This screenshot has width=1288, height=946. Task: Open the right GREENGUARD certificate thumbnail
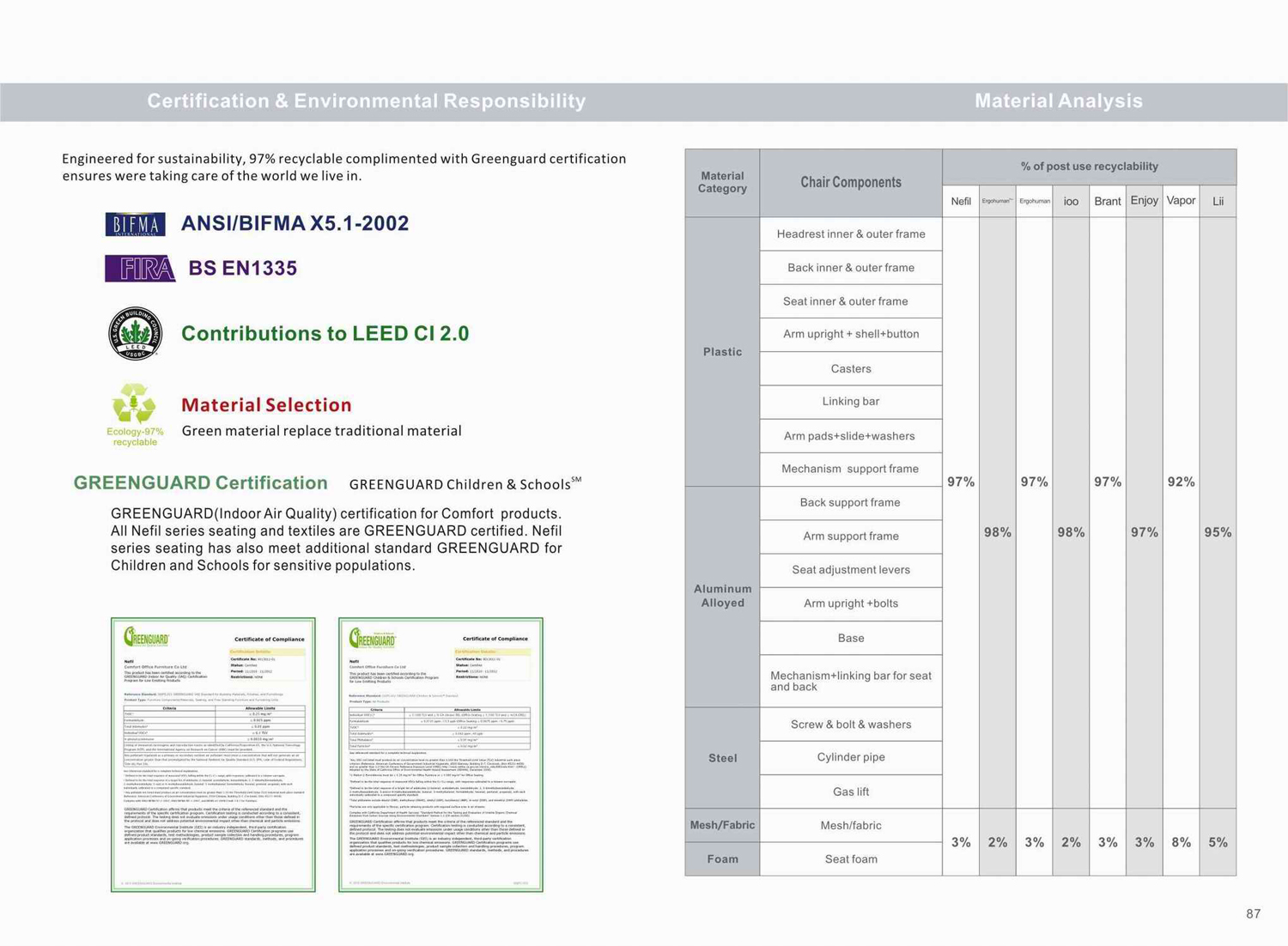[440, 755]
